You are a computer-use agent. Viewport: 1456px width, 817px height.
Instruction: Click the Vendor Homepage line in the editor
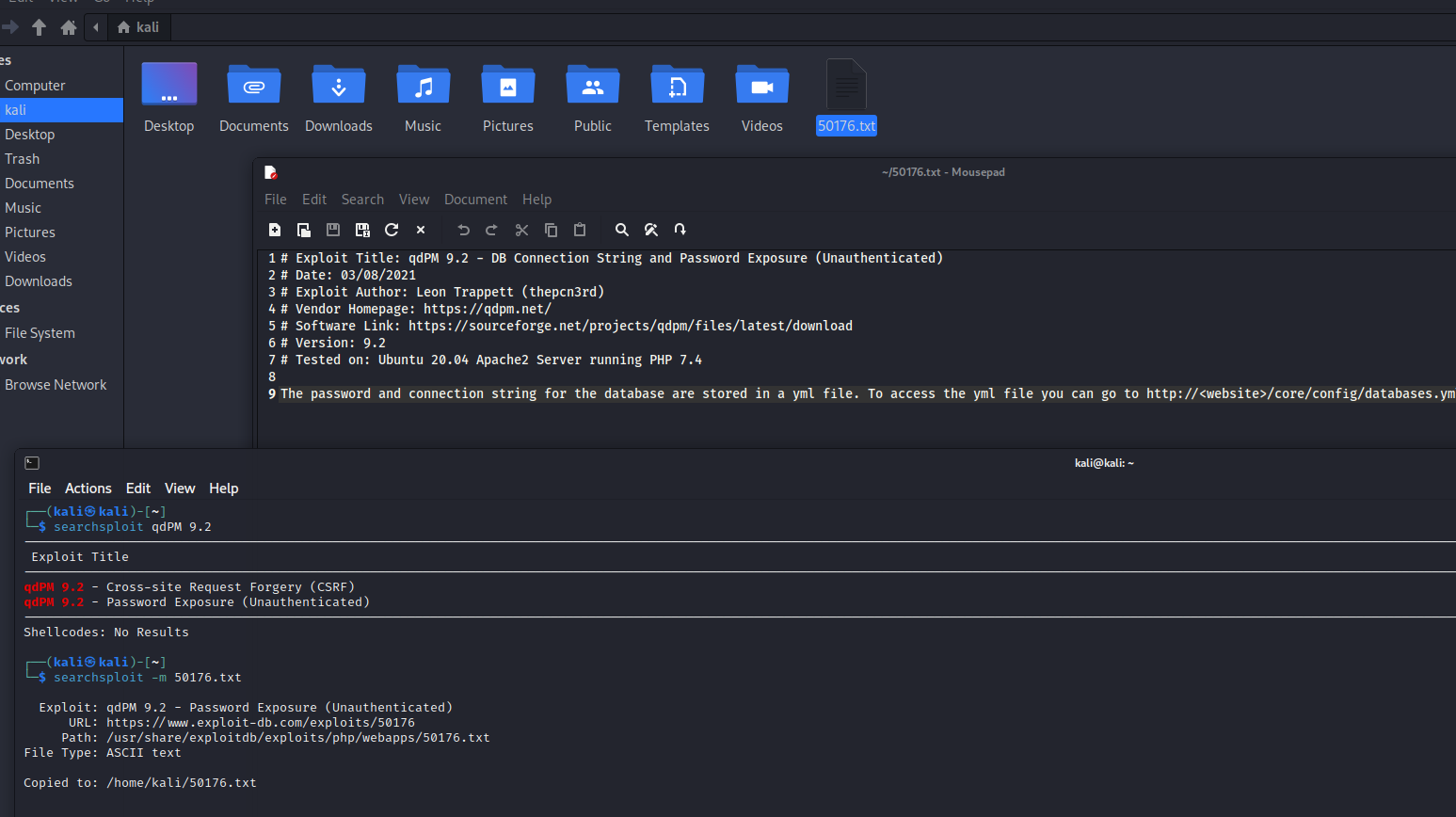coord(416,309)
